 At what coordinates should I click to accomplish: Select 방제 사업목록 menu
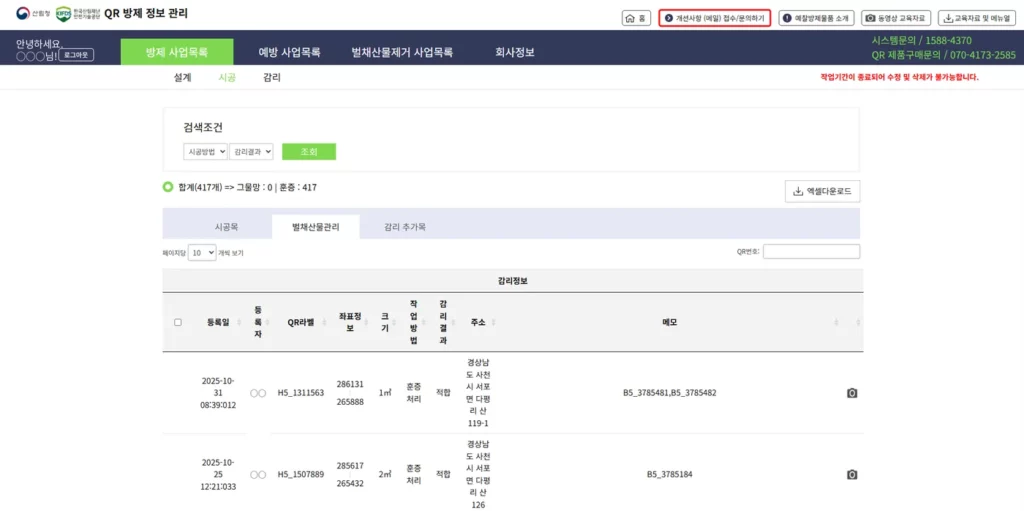tap(177, 52)
